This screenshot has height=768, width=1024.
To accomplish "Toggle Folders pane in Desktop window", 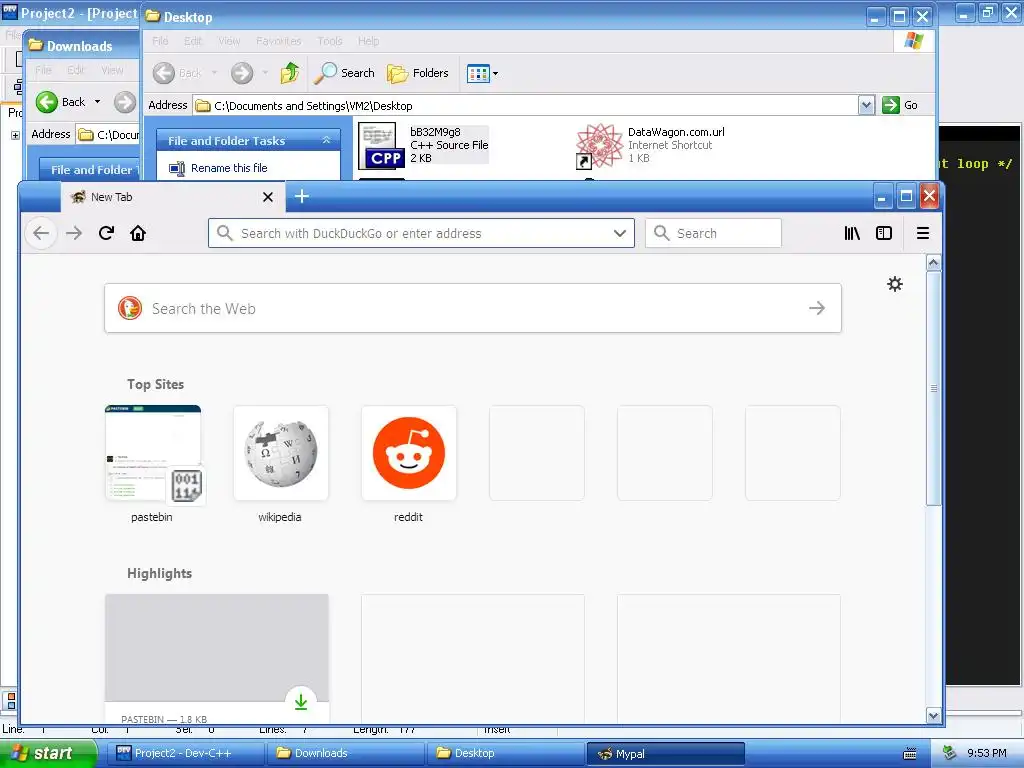I will coord(418,73).
